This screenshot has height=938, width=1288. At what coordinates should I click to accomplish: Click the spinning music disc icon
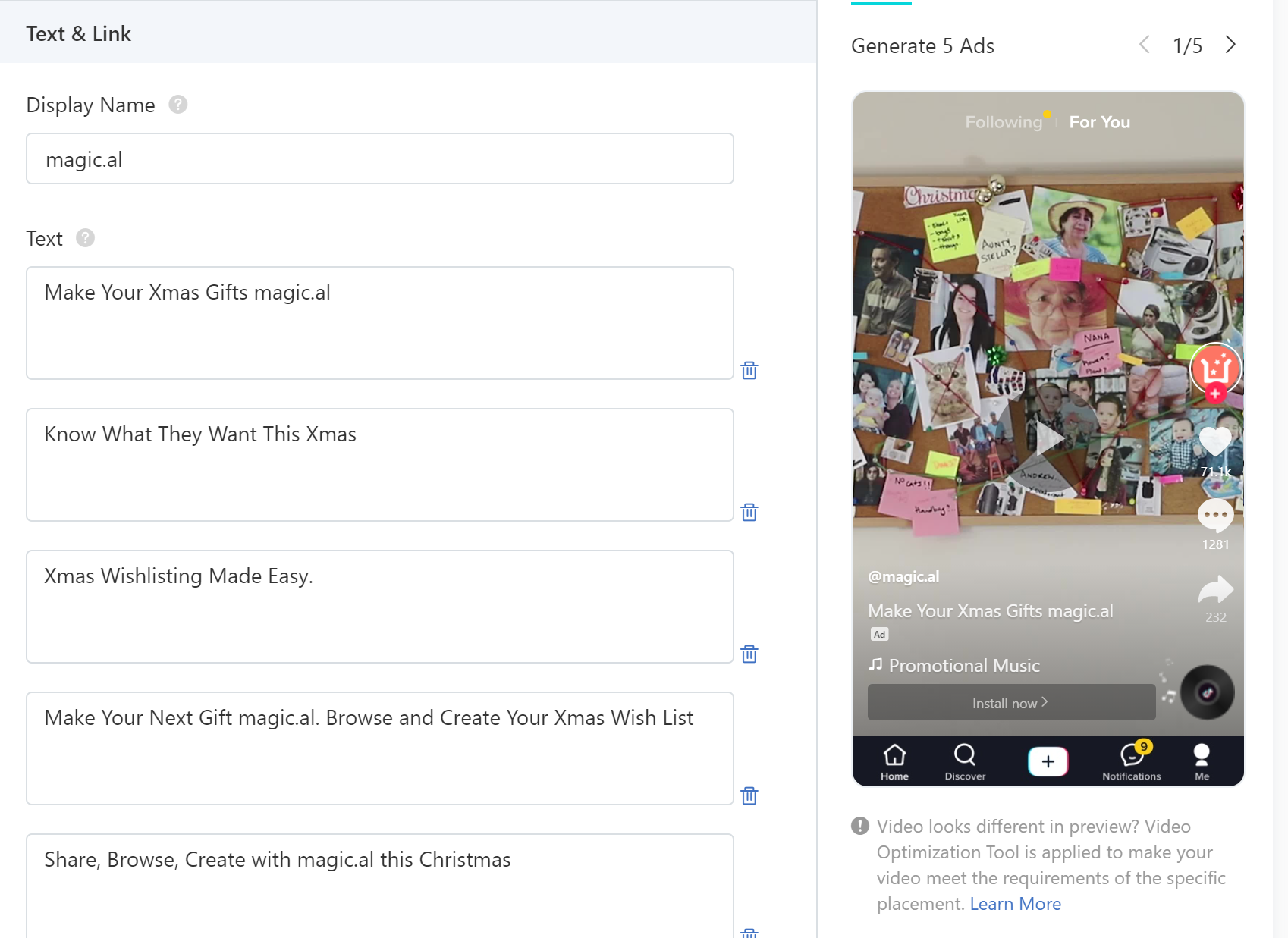pyautogui.click(x=1208, y=692)
